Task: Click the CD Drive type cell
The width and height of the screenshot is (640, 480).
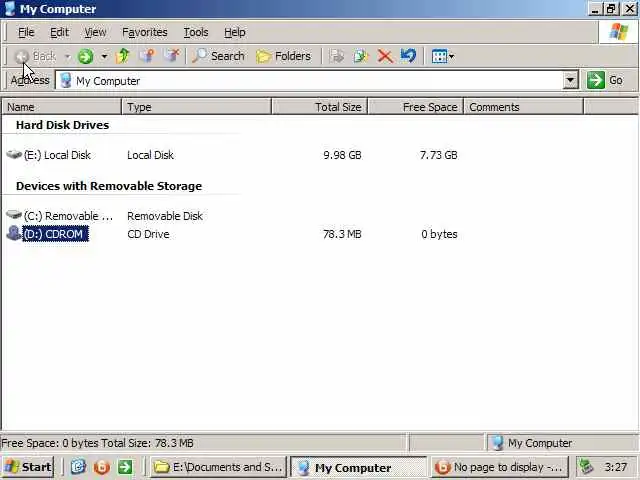Action: (x=148, y=234)
